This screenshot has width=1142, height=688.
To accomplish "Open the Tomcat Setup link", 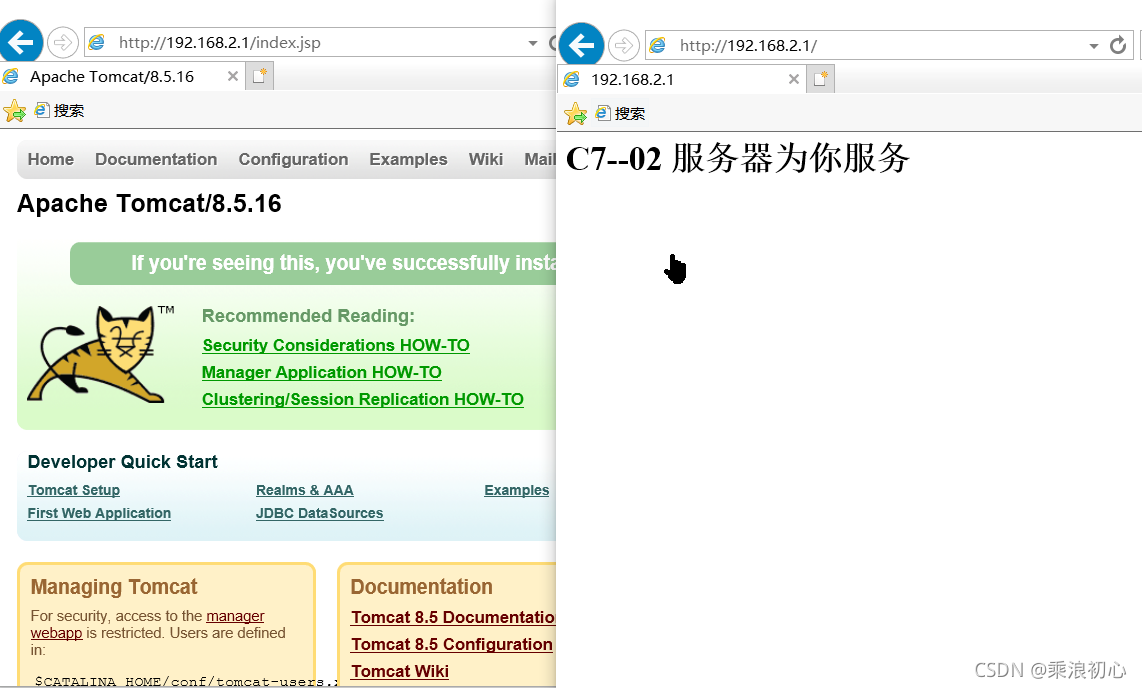I will [74, 490].
